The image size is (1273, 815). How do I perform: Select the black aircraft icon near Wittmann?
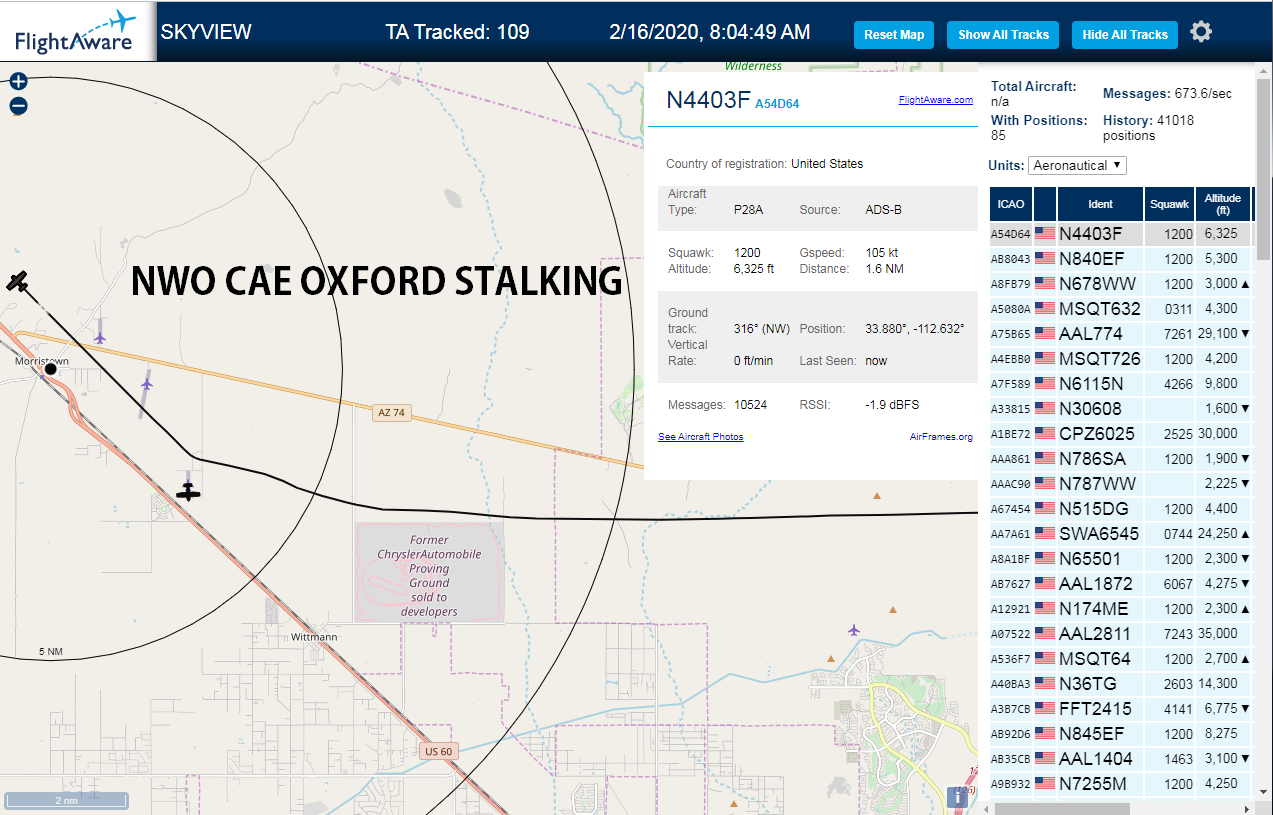point(188,491)
